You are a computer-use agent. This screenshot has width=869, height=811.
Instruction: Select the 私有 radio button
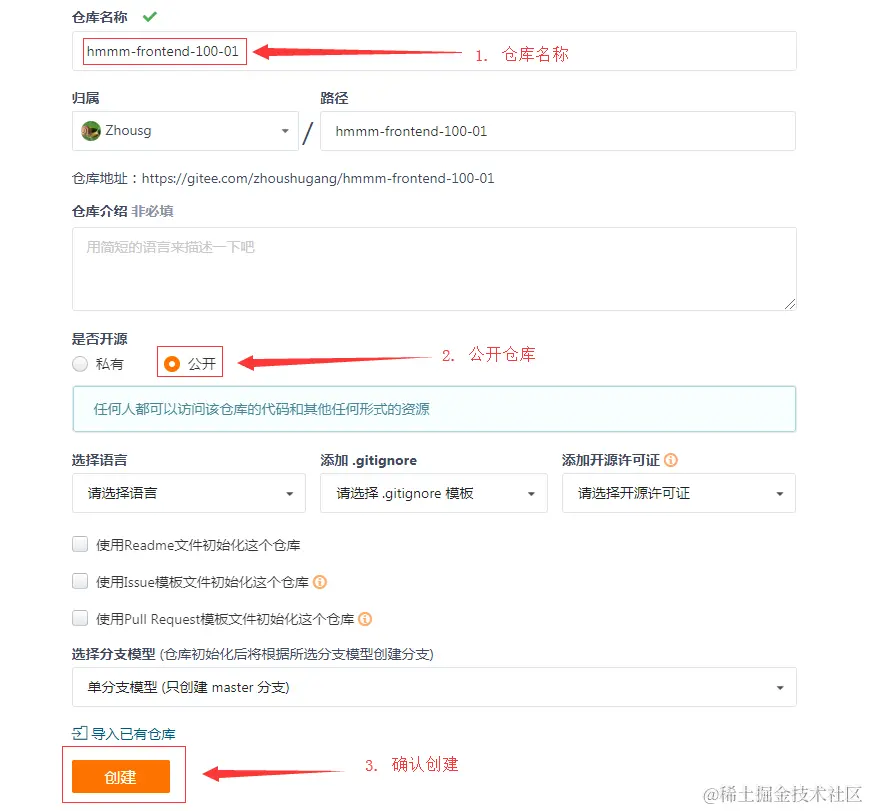coord(80,364)
